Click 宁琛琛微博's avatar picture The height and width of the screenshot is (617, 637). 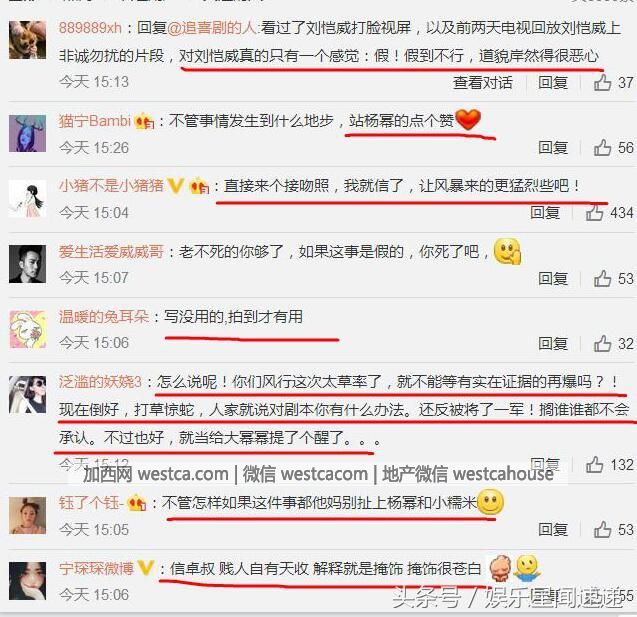[x=28, y=581]
